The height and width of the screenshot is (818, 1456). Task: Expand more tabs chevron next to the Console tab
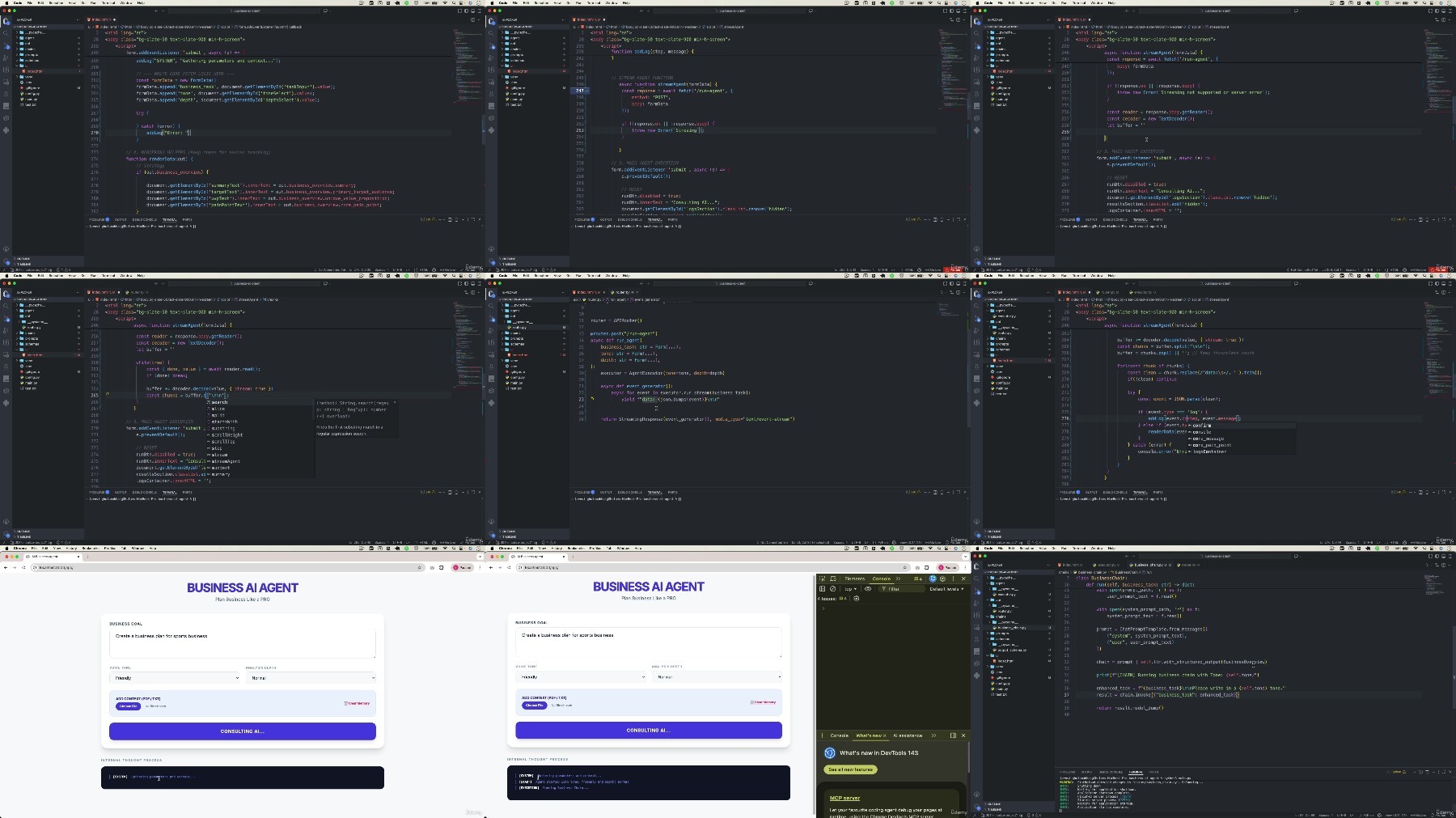pyautogui.click(x=898, y=579)
